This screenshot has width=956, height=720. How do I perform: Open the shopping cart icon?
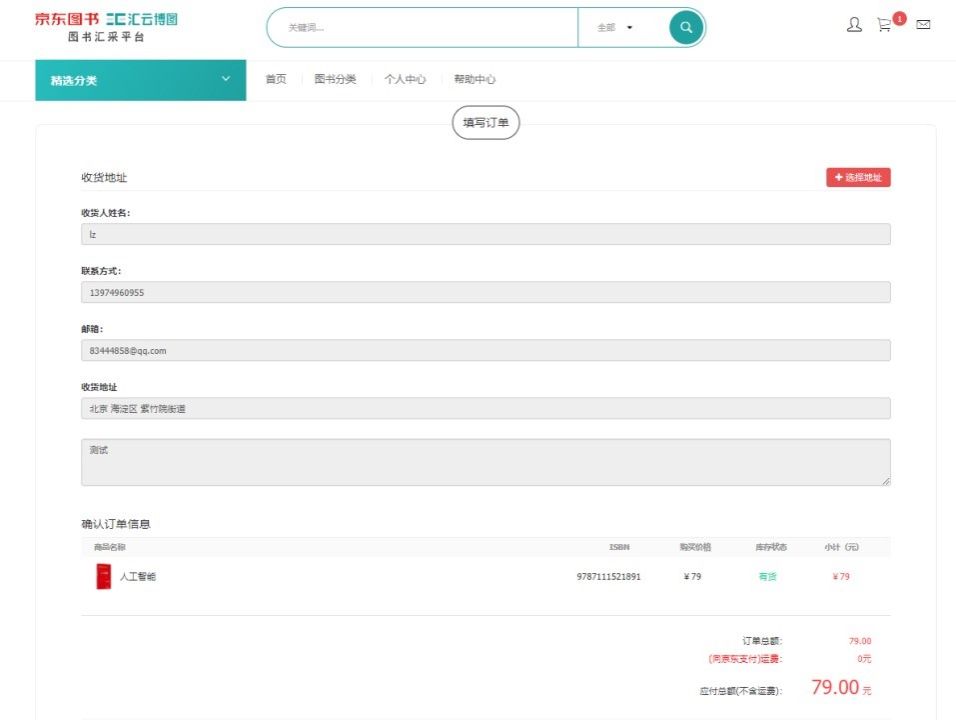(x=884, y=25)
